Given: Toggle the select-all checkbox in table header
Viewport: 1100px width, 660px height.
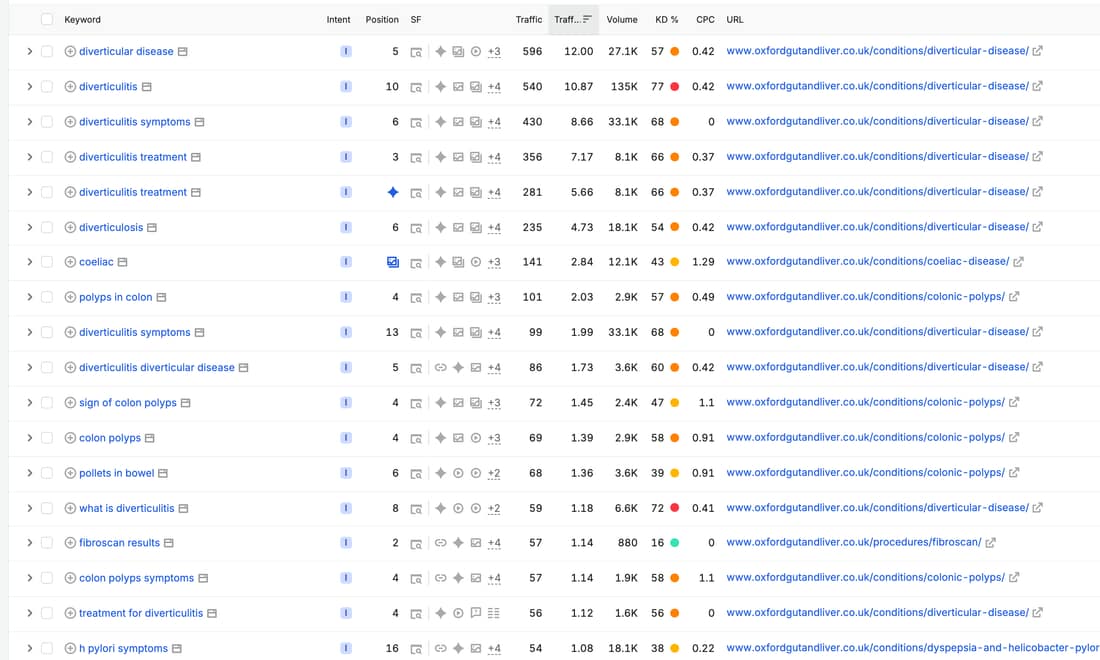Looking at the screenshot, I should (x=47, y=20).
